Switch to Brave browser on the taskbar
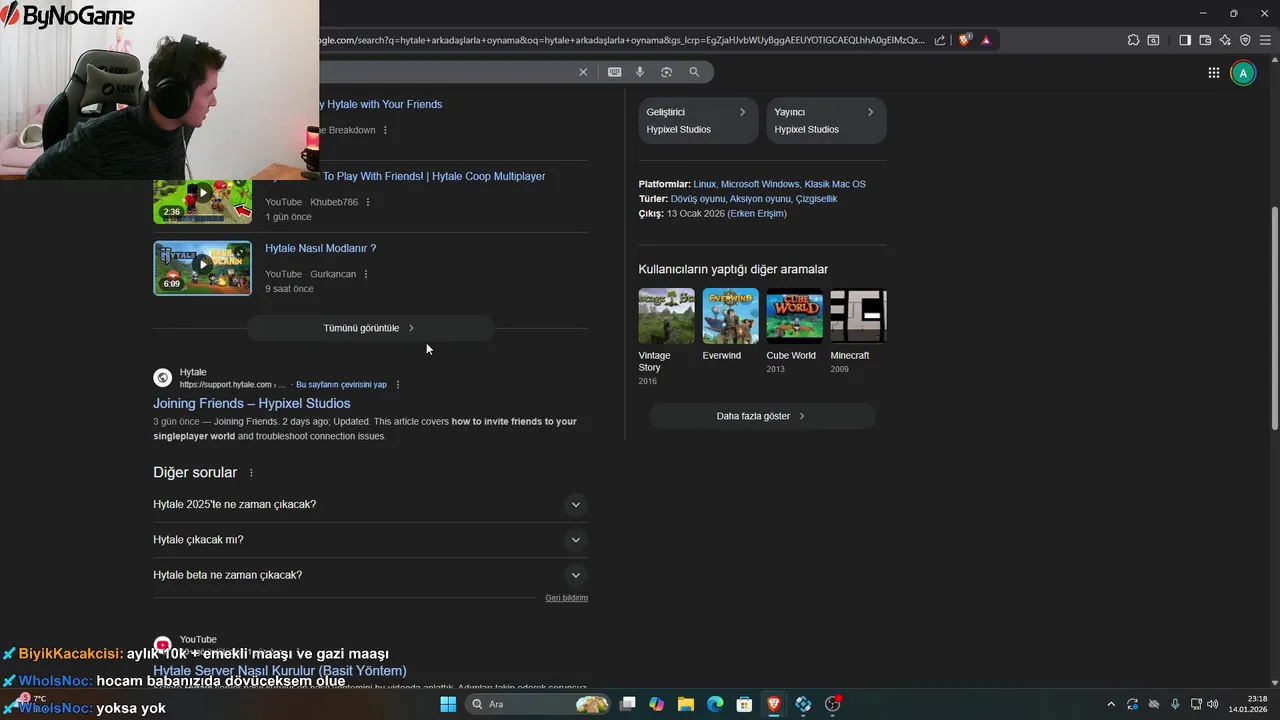This screenshot has height=720, width=1280. click(x=774, y=704)
